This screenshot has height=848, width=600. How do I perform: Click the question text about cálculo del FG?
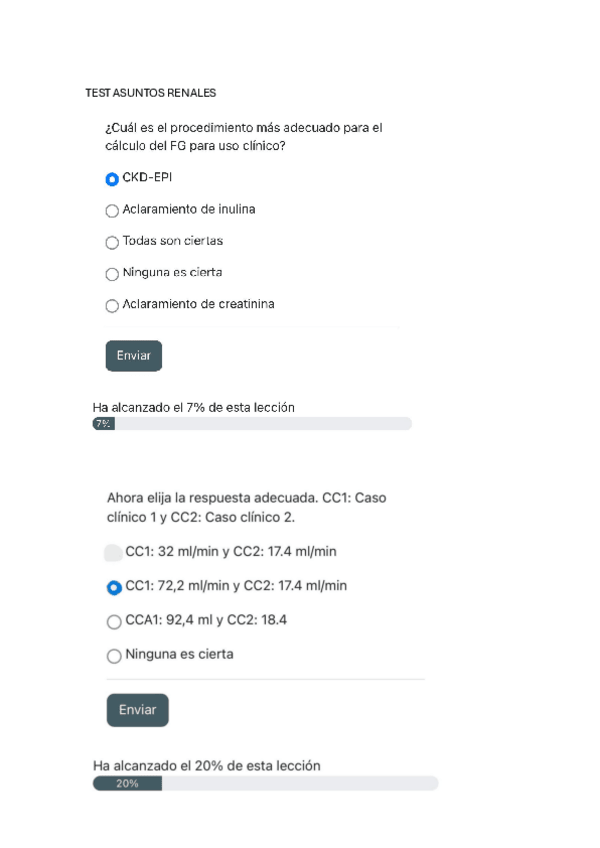click(243, 137)
